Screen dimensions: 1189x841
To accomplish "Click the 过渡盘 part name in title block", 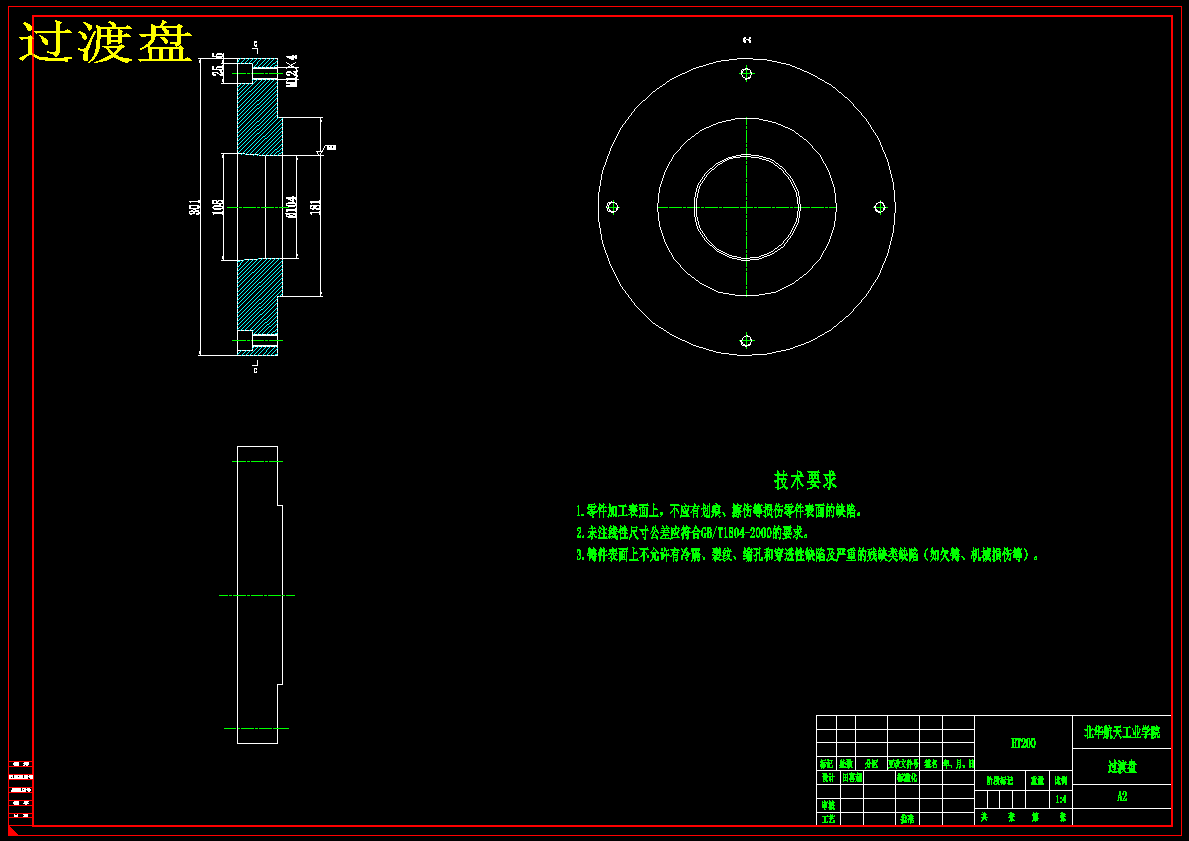I will tap(1122, 767).
